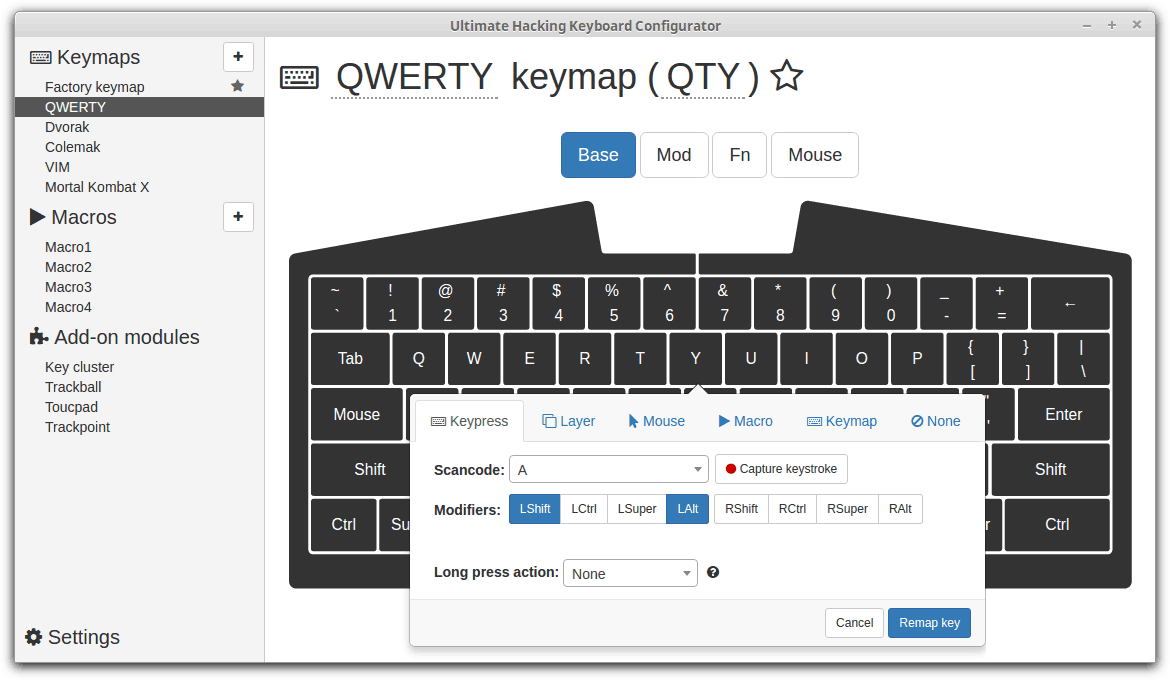Click the Enter key on keyboard

1063,414
